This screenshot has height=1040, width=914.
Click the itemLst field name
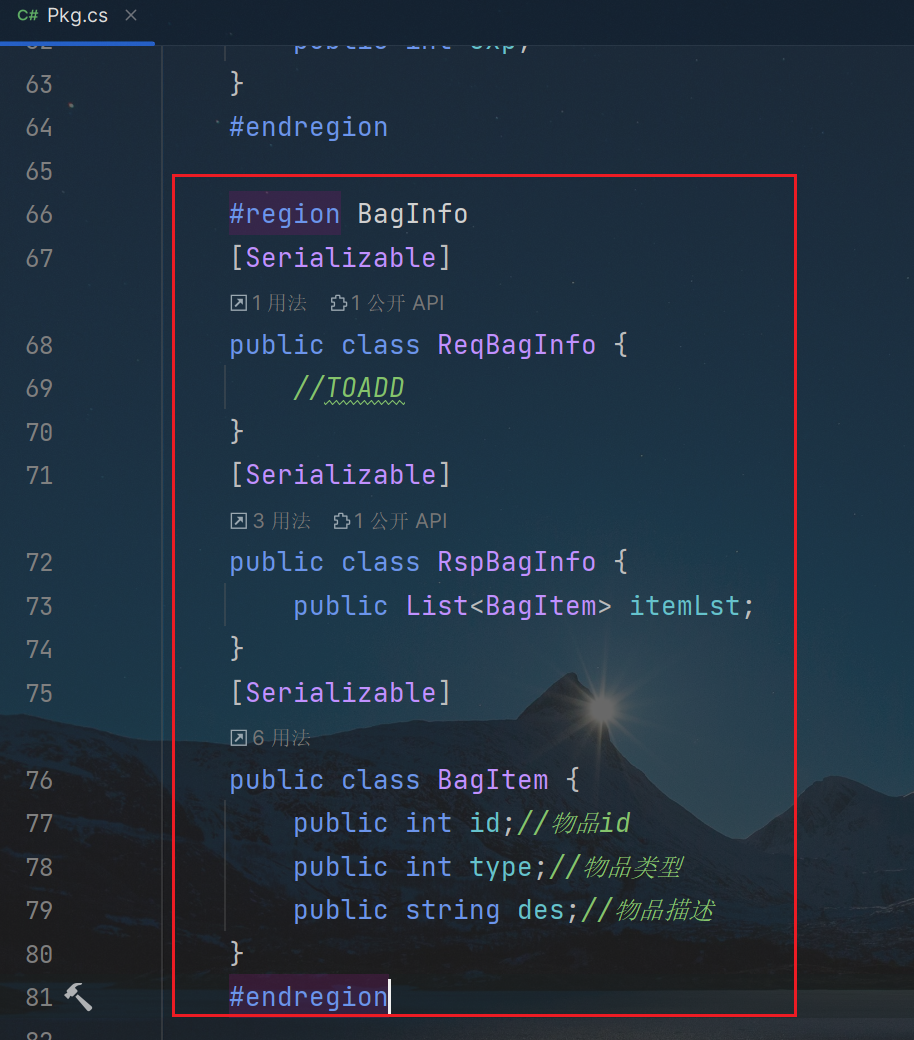[685, 606]
